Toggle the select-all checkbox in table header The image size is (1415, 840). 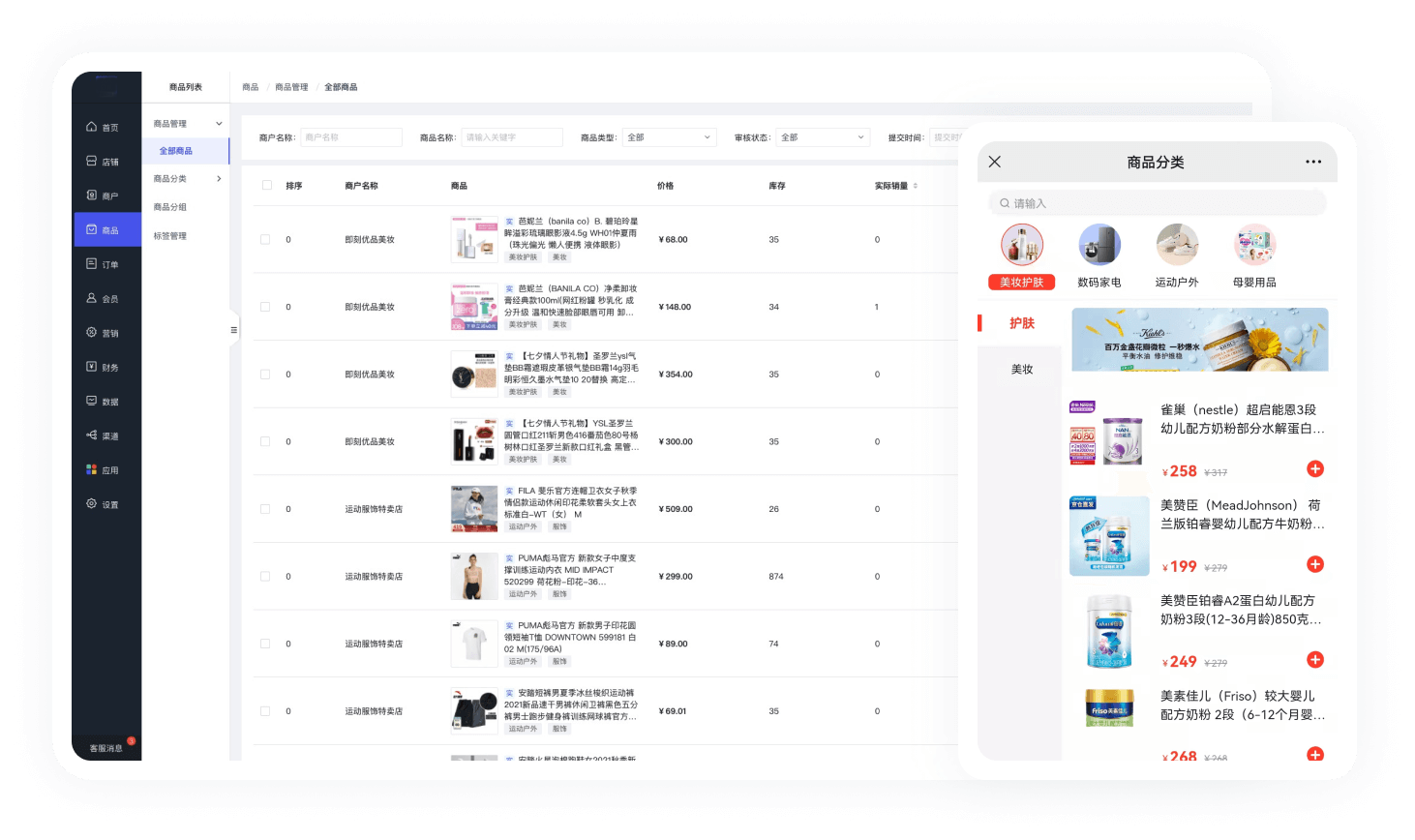[267, 186]
